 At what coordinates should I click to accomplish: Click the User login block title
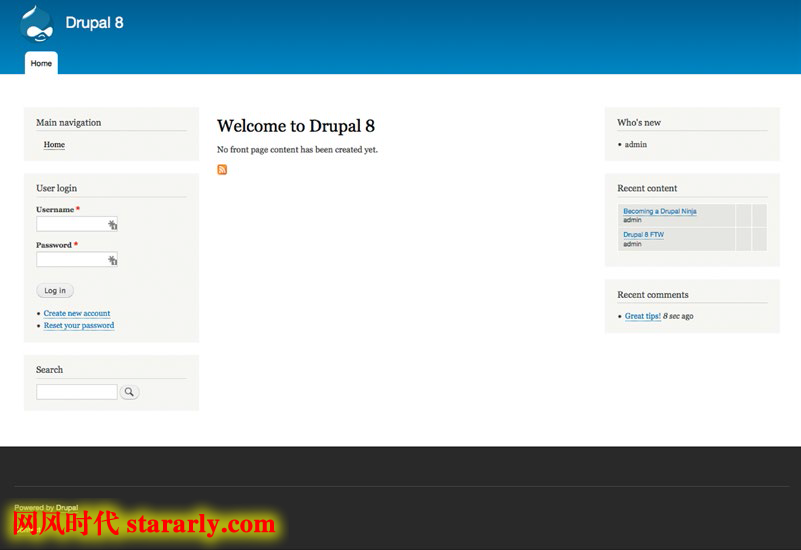pyautogui.click(x=56, y=188)
